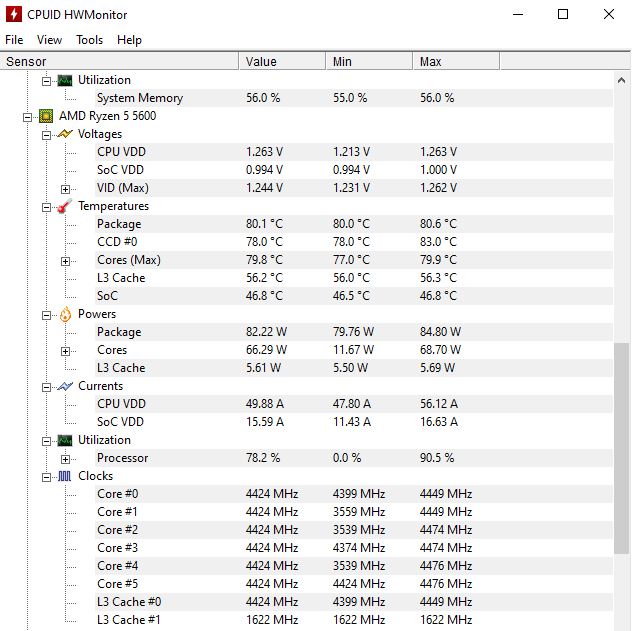Screen dimensions: 632x631
Task: Select the L3 Cache #1 clock row
Action: tap(354, 620)
